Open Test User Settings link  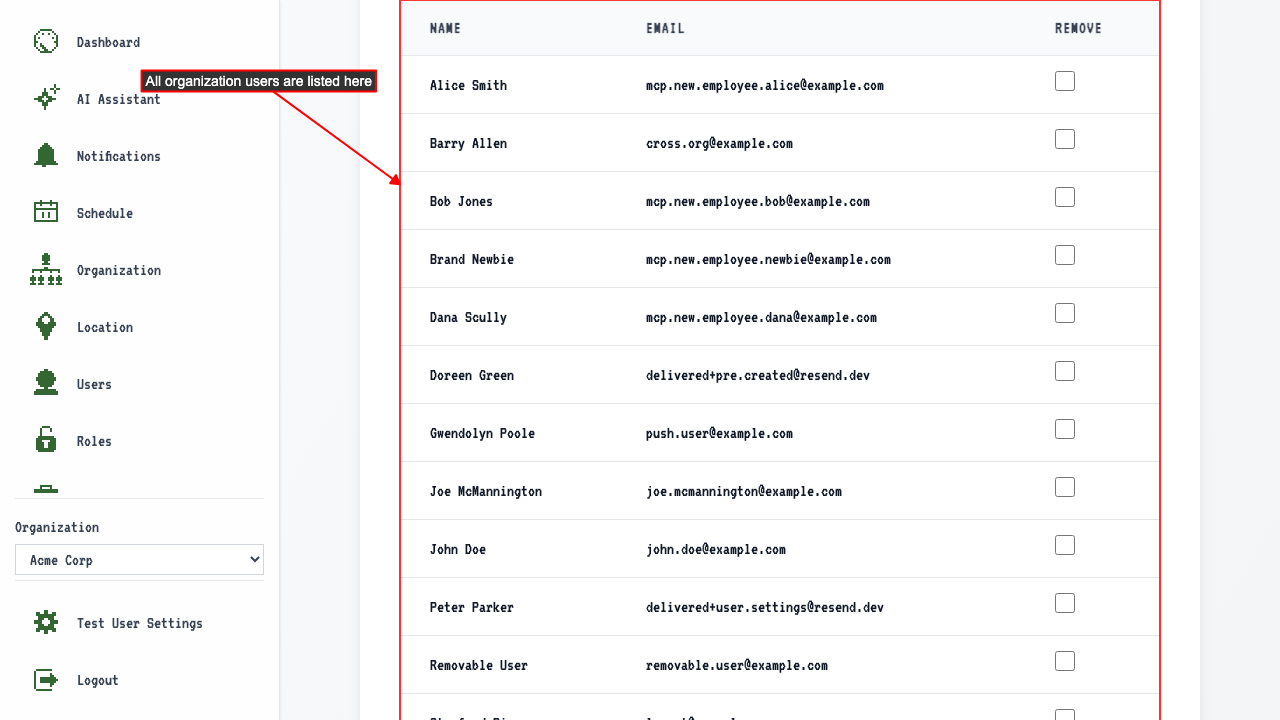pos(139,623)
